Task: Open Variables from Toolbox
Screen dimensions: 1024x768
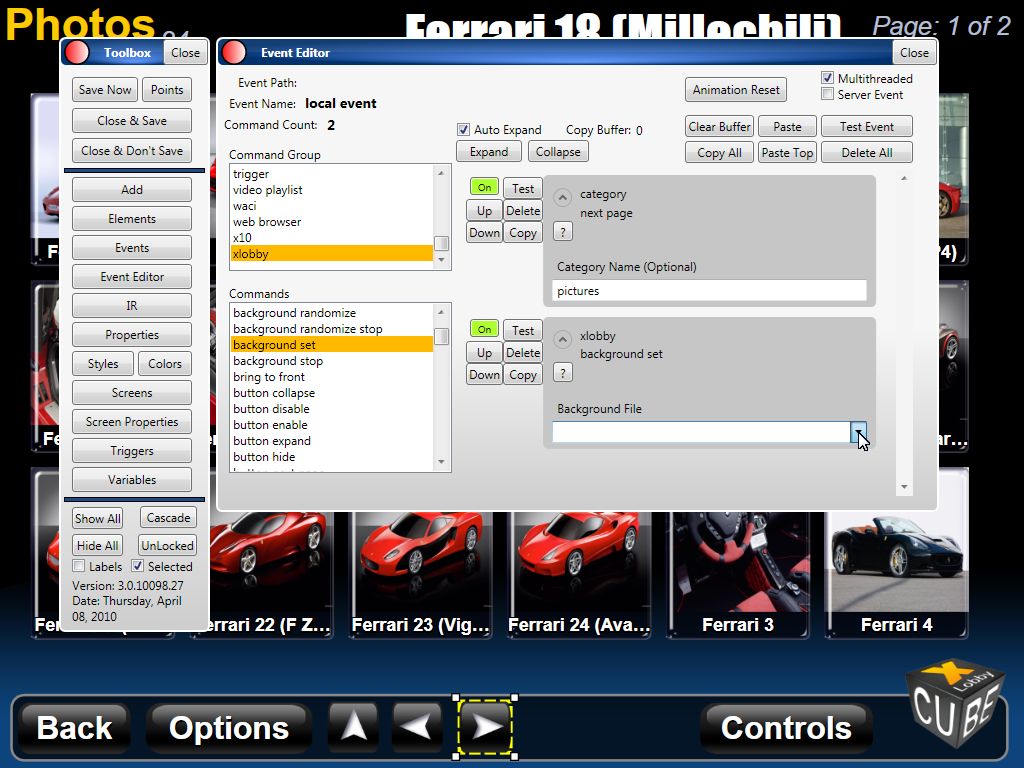Action: pyautogui.click(x=132, y=479)
